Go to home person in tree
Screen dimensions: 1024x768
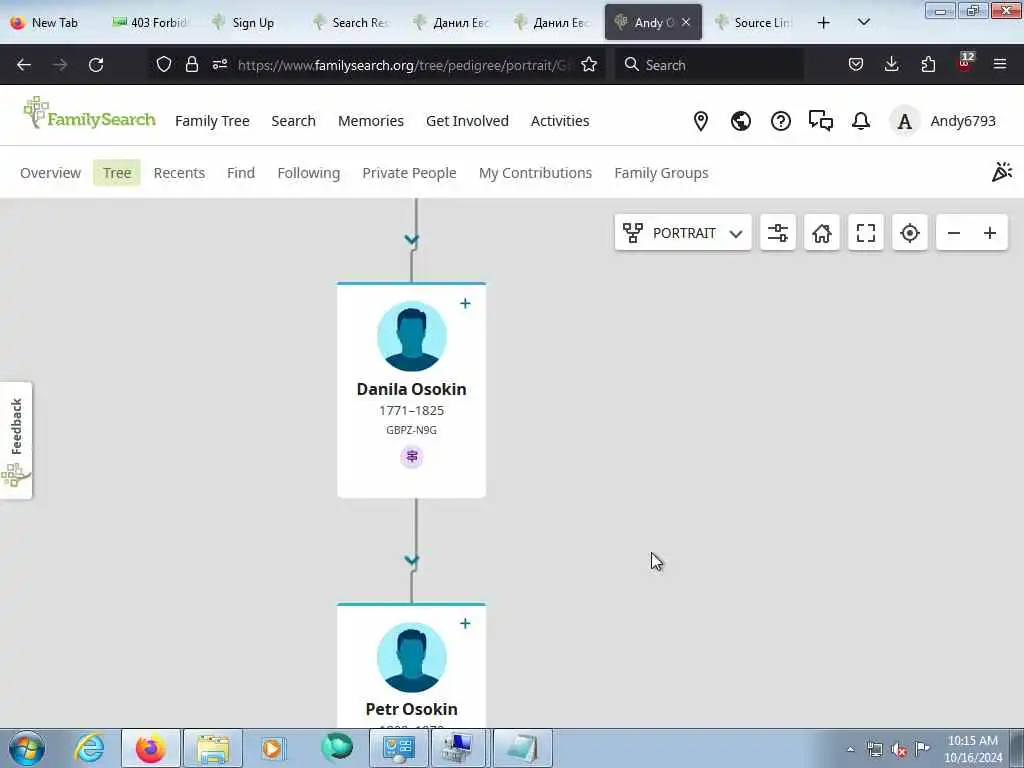(822, 232)
